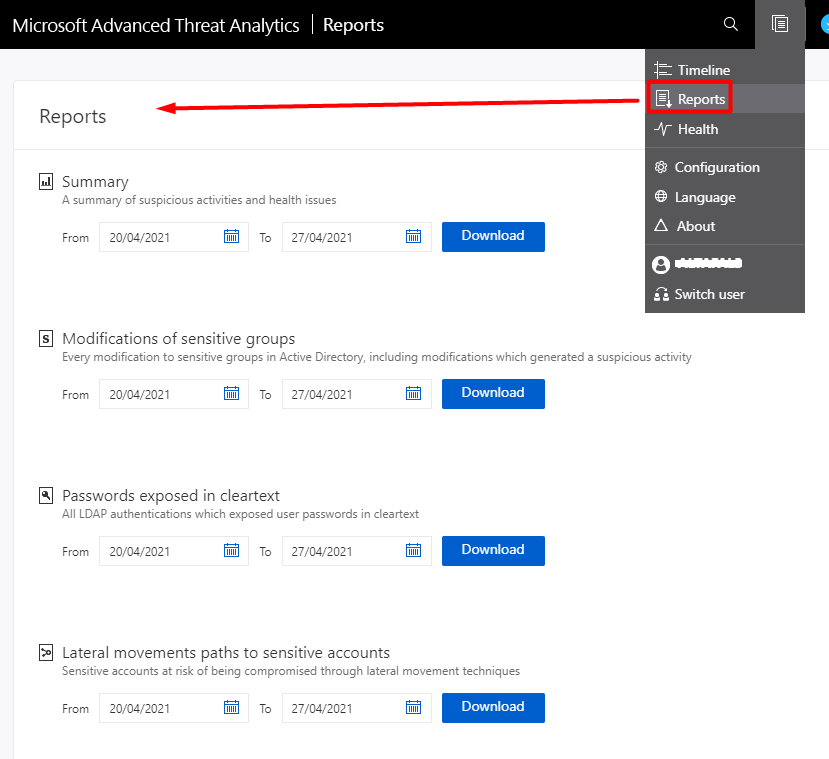Select Reports from the menu
829x759 pixels.
(x=725, y=99)
